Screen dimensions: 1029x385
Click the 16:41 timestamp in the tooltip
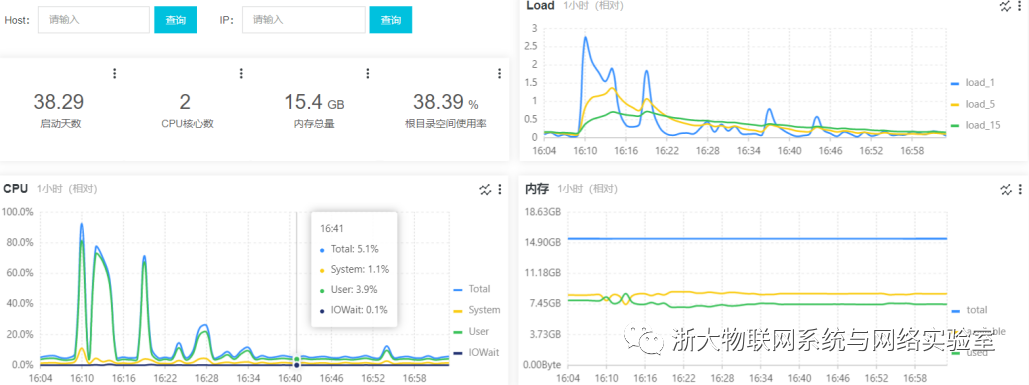click(331, 229)
